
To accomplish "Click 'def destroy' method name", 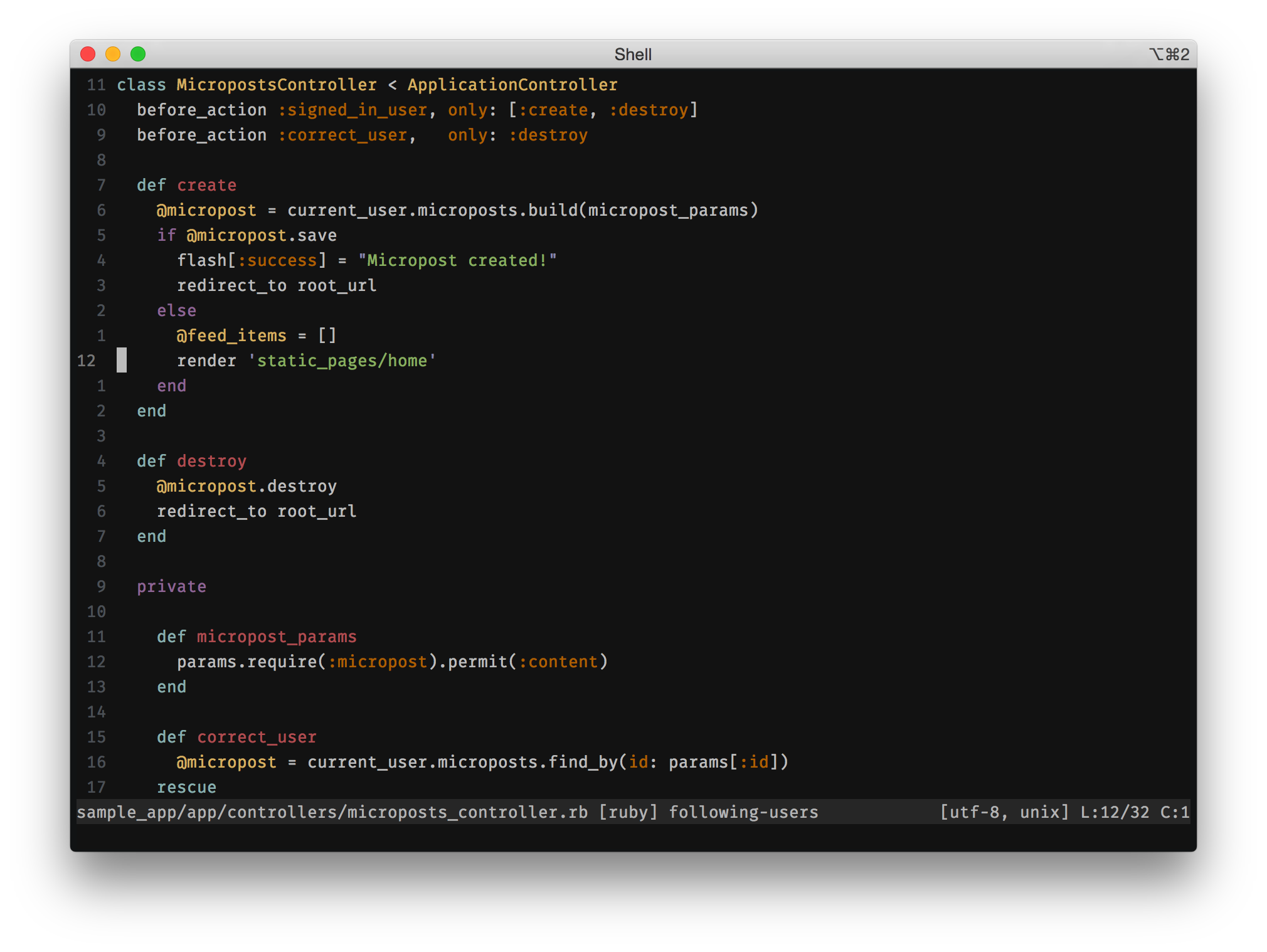I will pos(211,461).
